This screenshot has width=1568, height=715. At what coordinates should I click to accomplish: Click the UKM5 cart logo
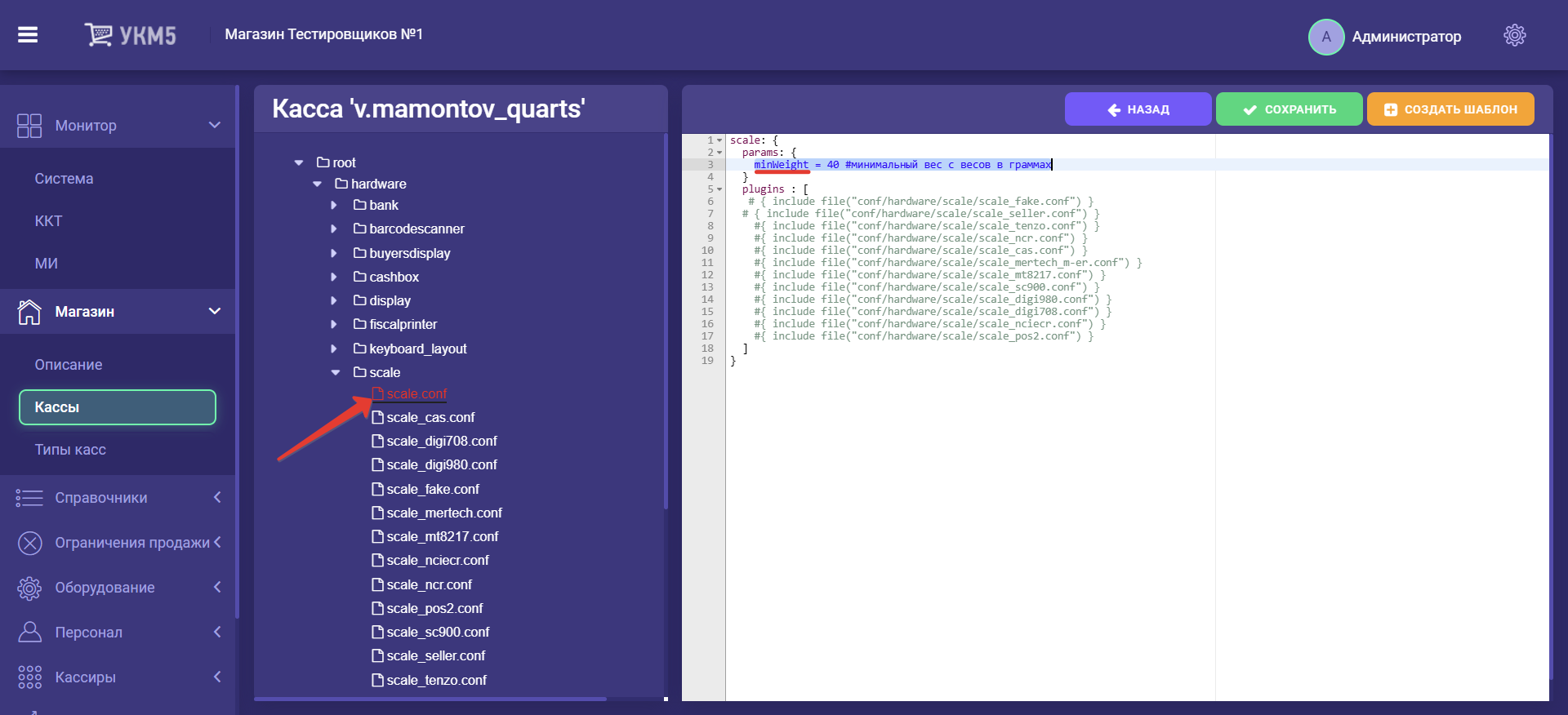pyautogui.click(x=130, y=34)
